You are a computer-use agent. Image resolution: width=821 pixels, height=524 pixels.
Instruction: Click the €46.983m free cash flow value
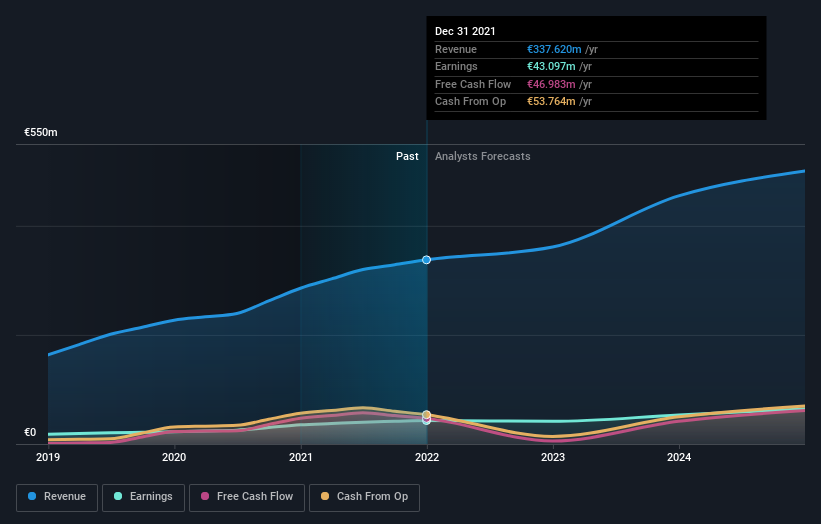coord(551,84)
